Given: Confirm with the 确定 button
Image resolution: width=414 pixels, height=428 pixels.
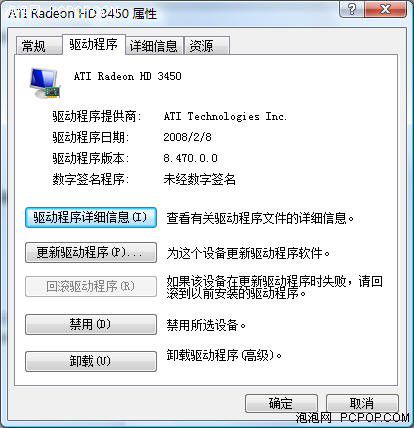Looking at the screenshot, I should pos(281,404).
